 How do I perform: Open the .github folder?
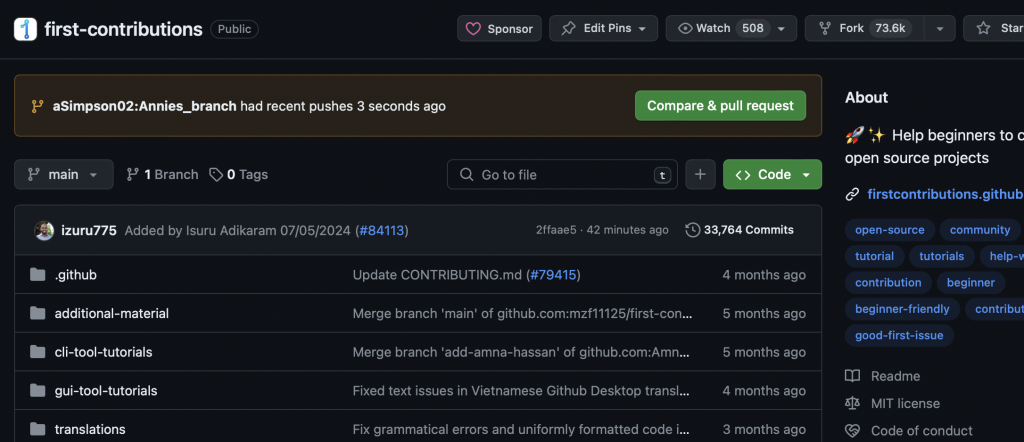(76, 275)
